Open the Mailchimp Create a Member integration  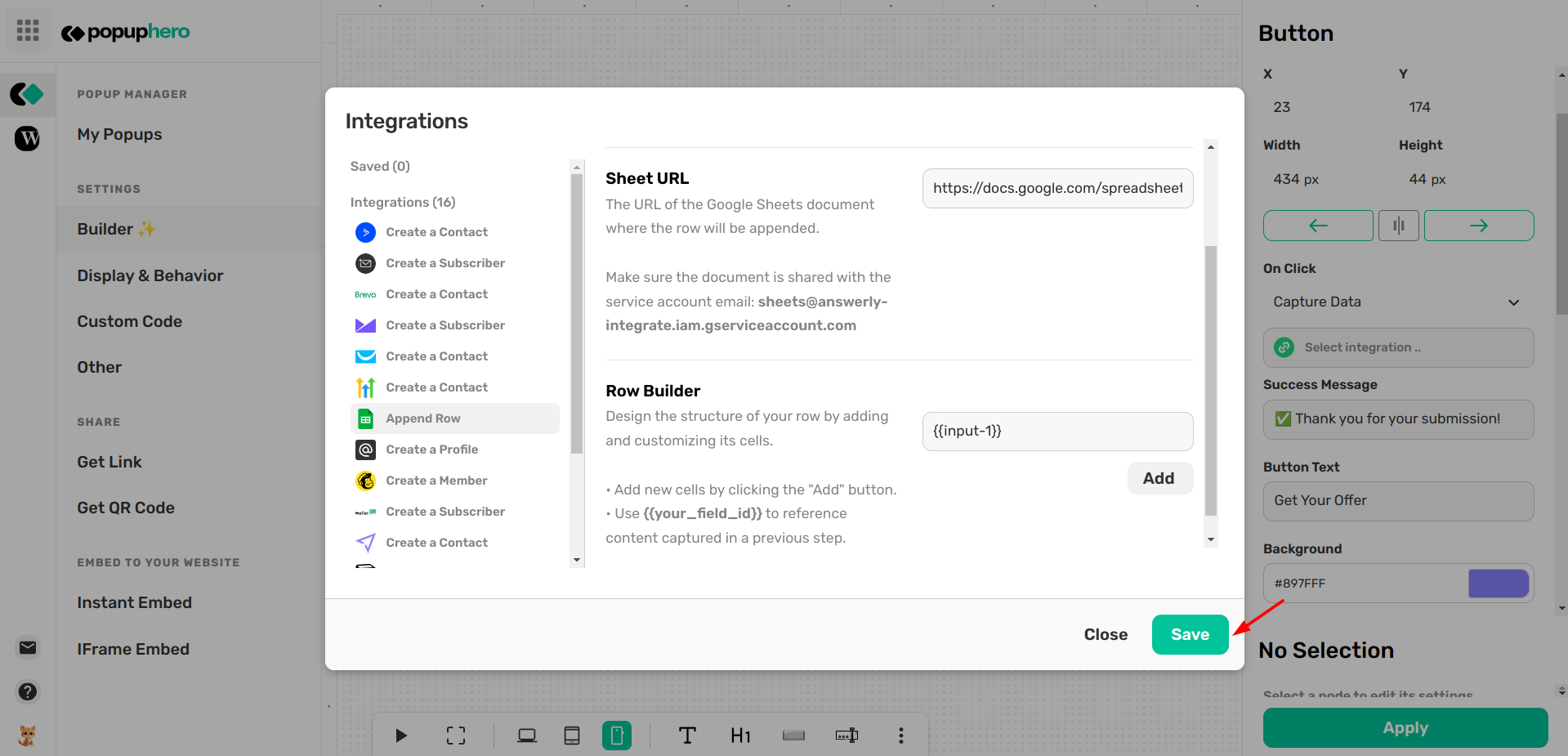point(436,480)
